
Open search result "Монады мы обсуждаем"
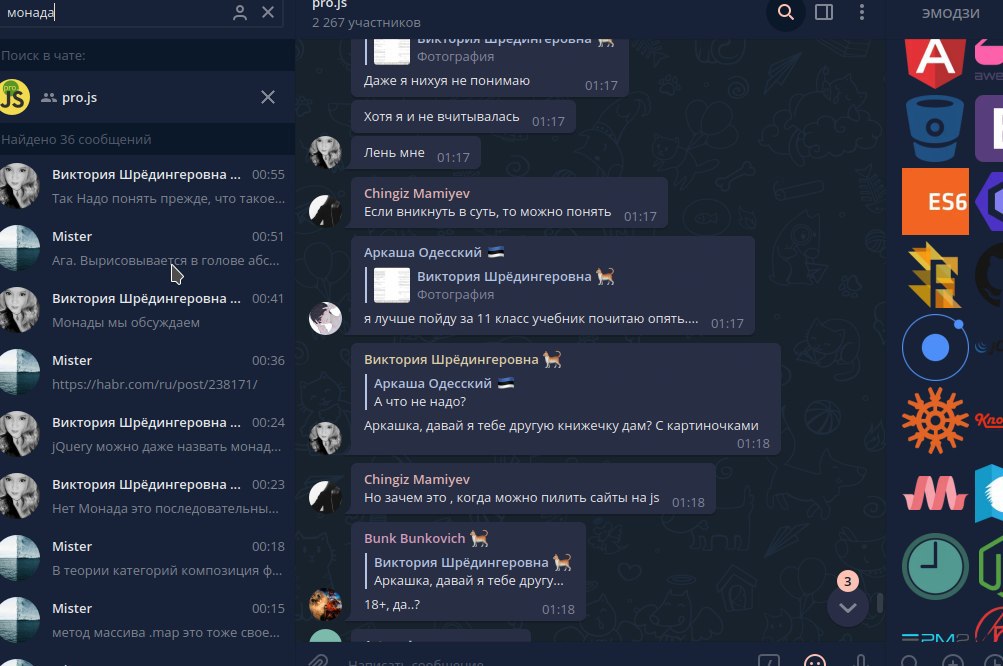pyautogui.click(x=147, y=310)
